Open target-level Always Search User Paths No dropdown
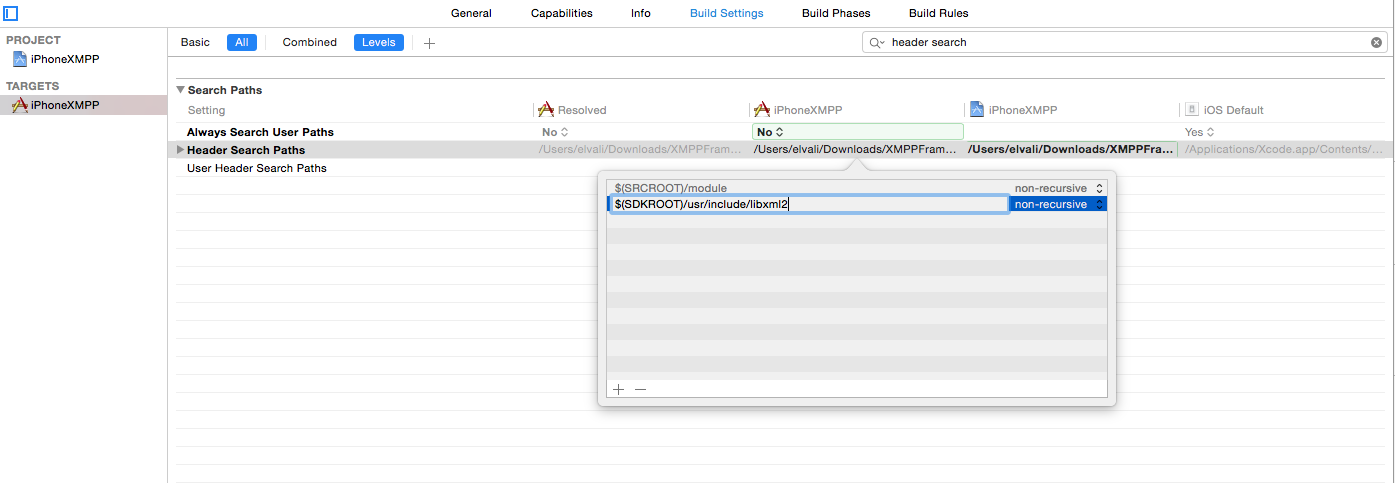Image resolution: width=1395 pixels, height=483 pixels. 857,132
